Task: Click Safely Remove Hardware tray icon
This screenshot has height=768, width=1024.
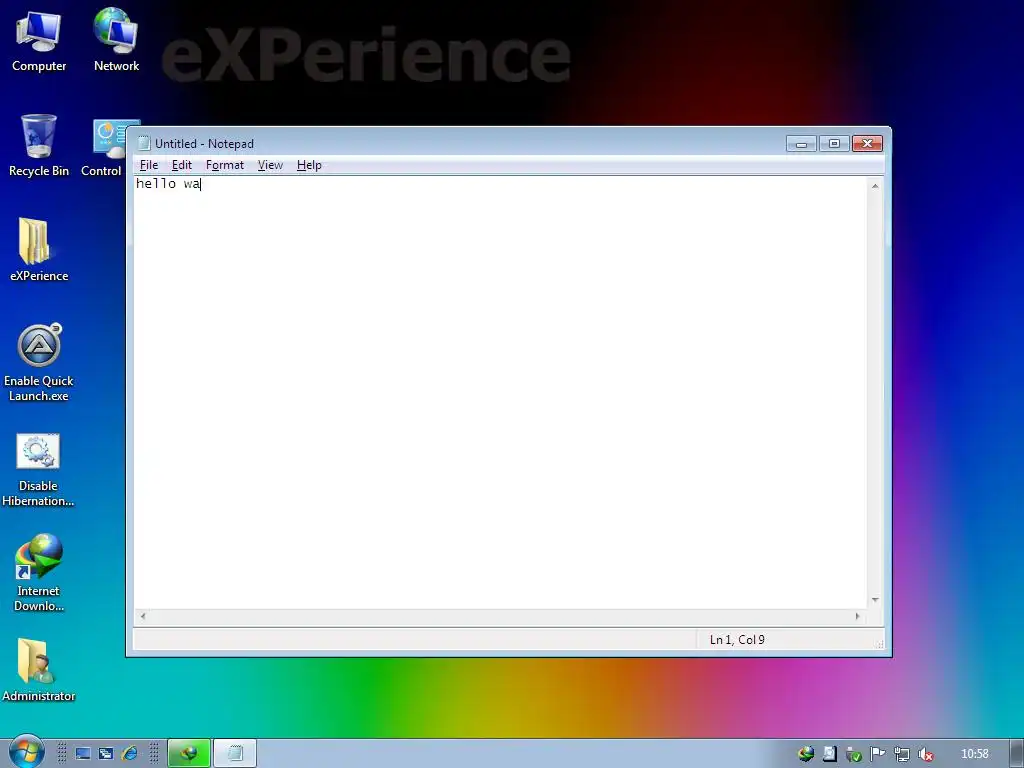Action: [854, 754]
